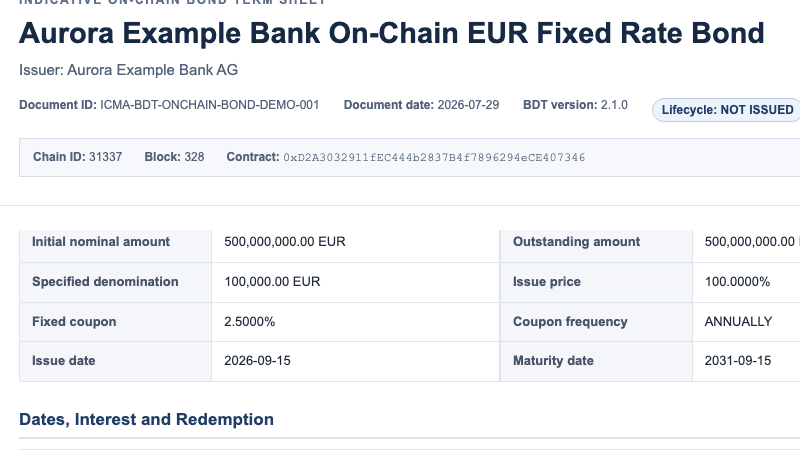Click the contract address hash
Image resolution: width=800 pixels, height=450 pixels.
434,158
